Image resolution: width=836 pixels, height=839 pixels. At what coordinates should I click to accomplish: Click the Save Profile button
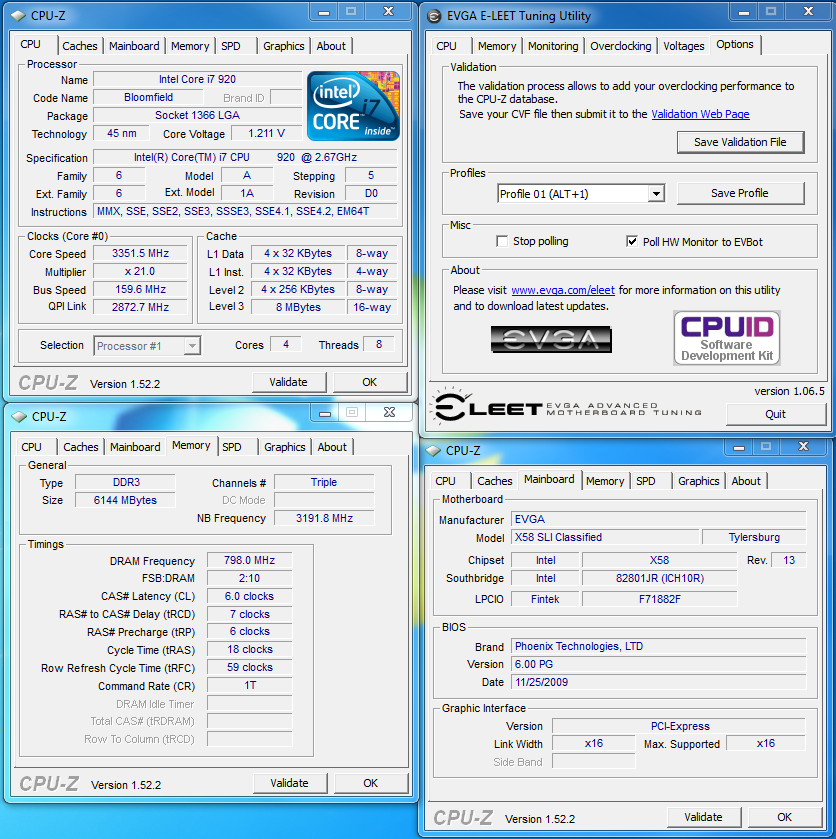739,193
